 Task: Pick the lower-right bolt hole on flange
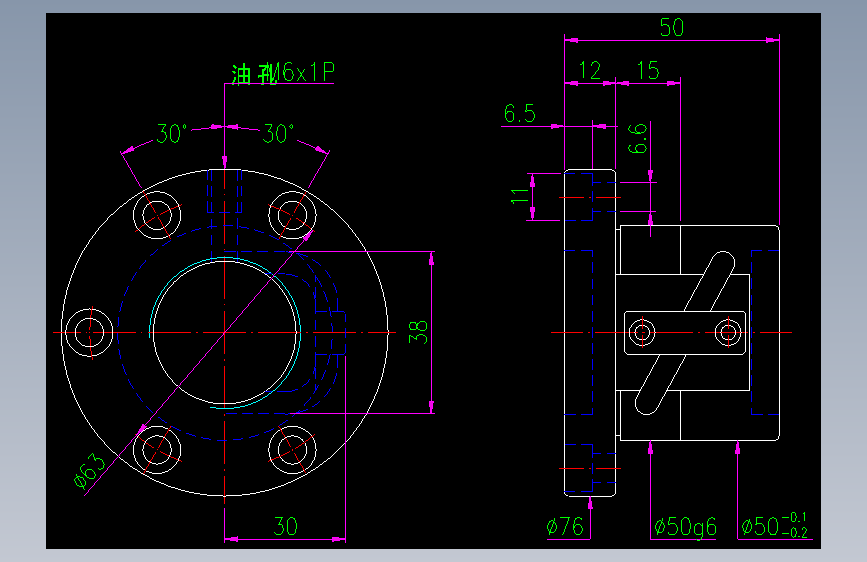click(x=293, y=450)
